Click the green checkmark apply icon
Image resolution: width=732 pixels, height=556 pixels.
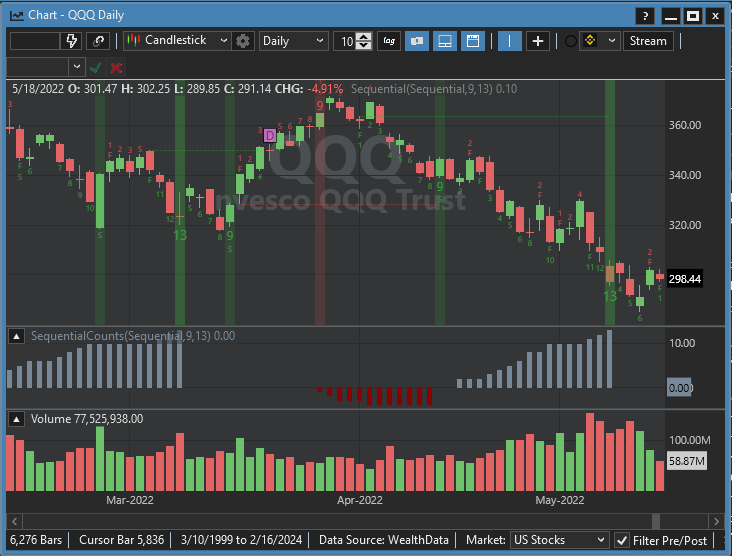[96, 67]
